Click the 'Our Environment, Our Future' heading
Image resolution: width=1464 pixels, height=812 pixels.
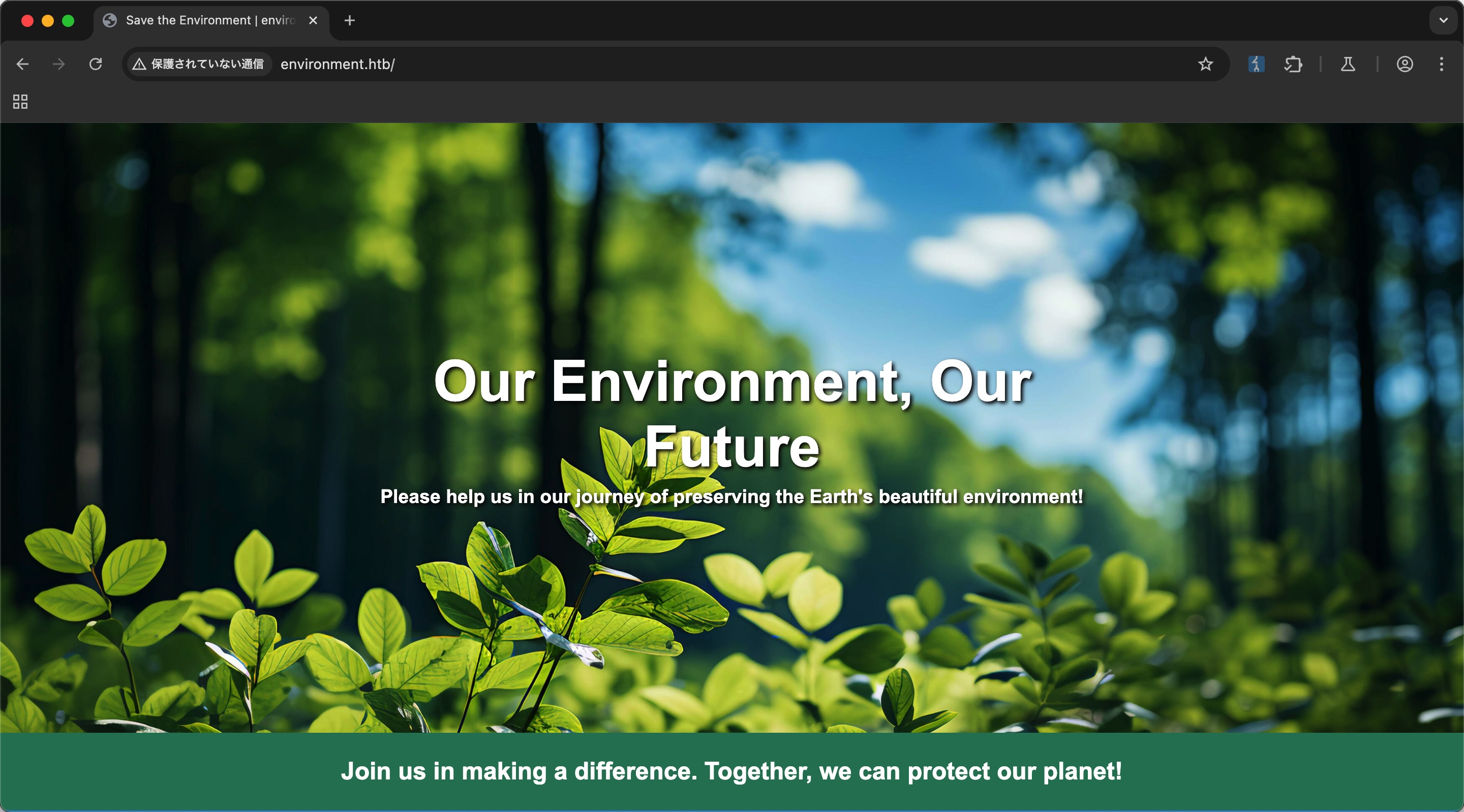click(732, 413)
